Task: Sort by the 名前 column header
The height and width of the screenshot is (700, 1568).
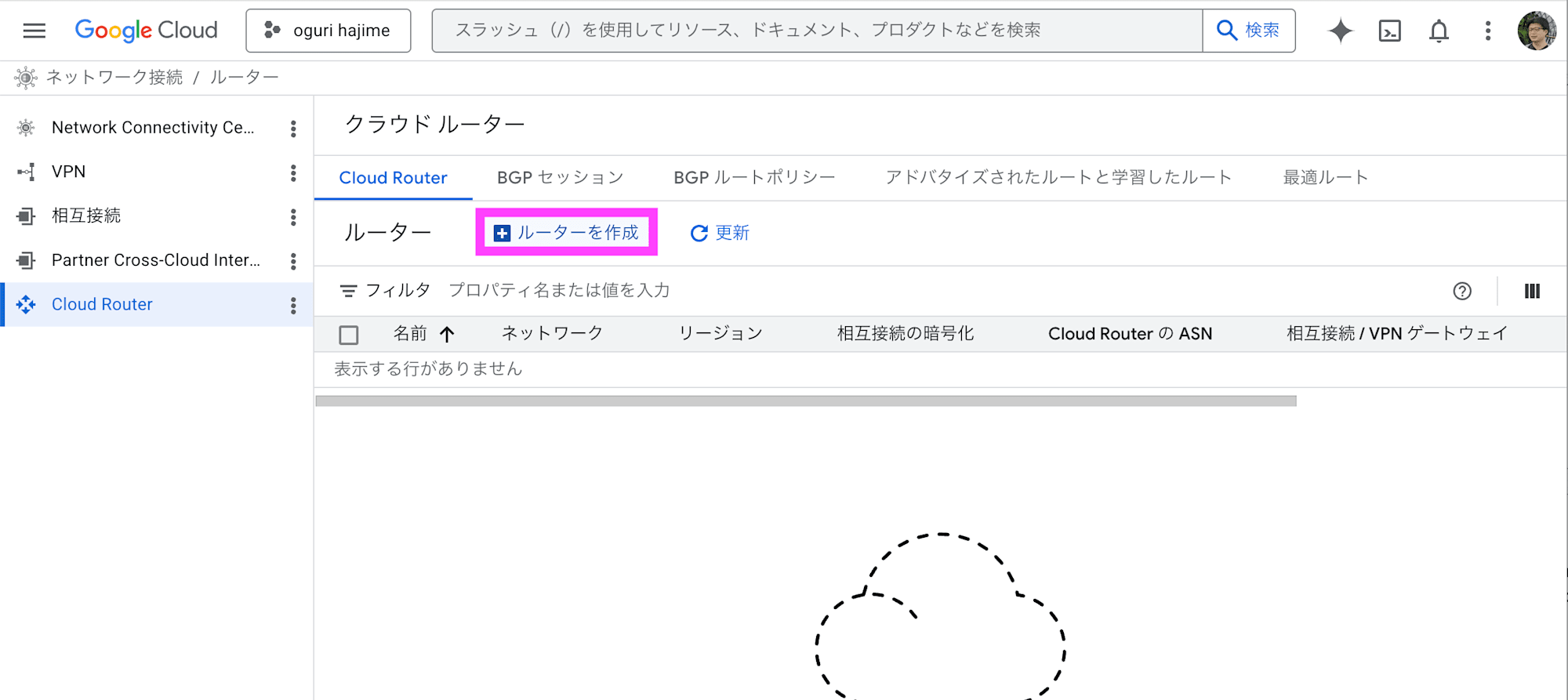Action: 410,334
